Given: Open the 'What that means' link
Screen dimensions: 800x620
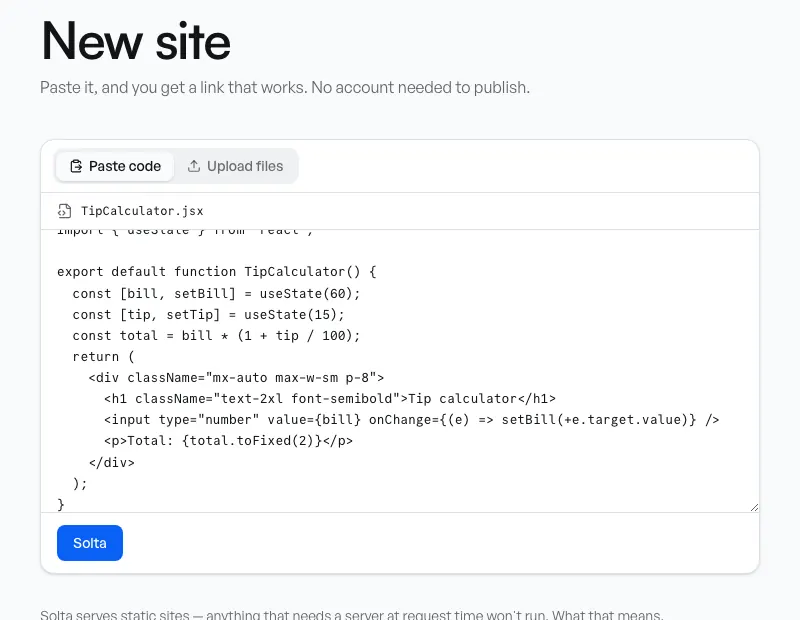Looking at the screenshot, I should [x=608, y=615].
